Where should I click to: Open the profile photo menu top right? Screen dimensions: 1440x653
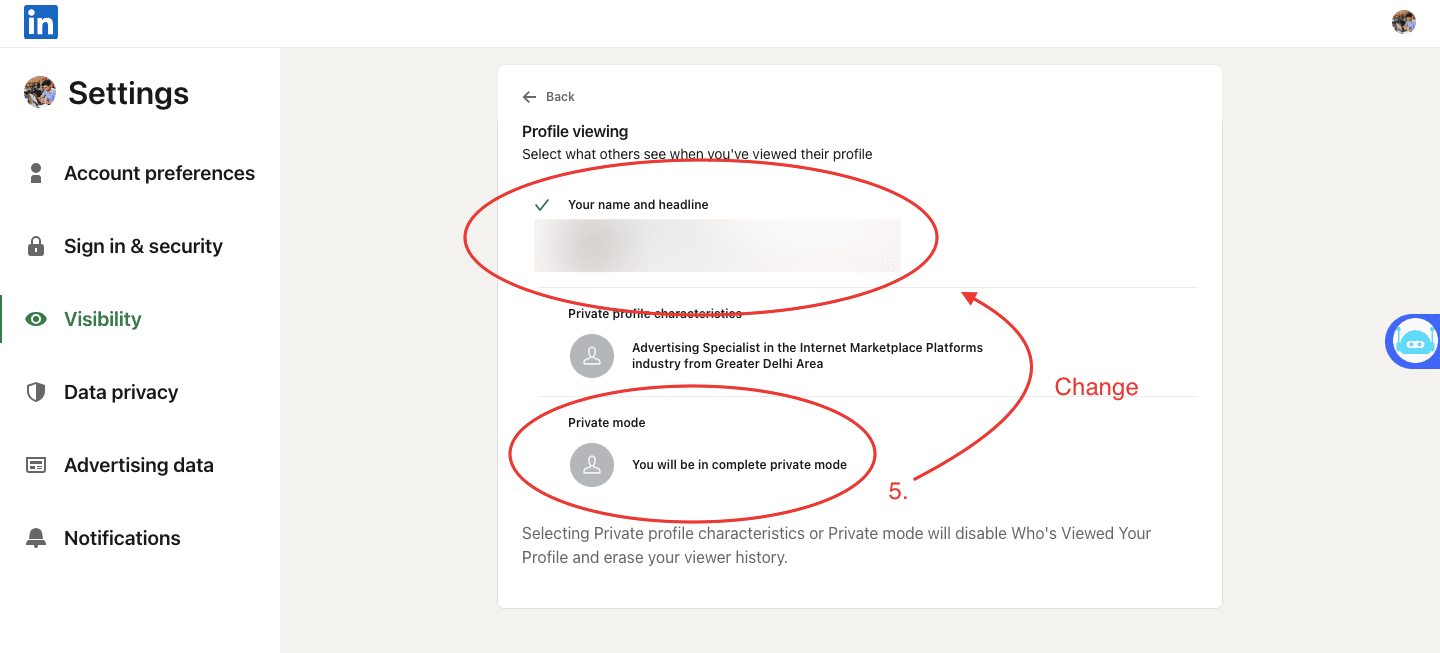[x=1403, y=21]
